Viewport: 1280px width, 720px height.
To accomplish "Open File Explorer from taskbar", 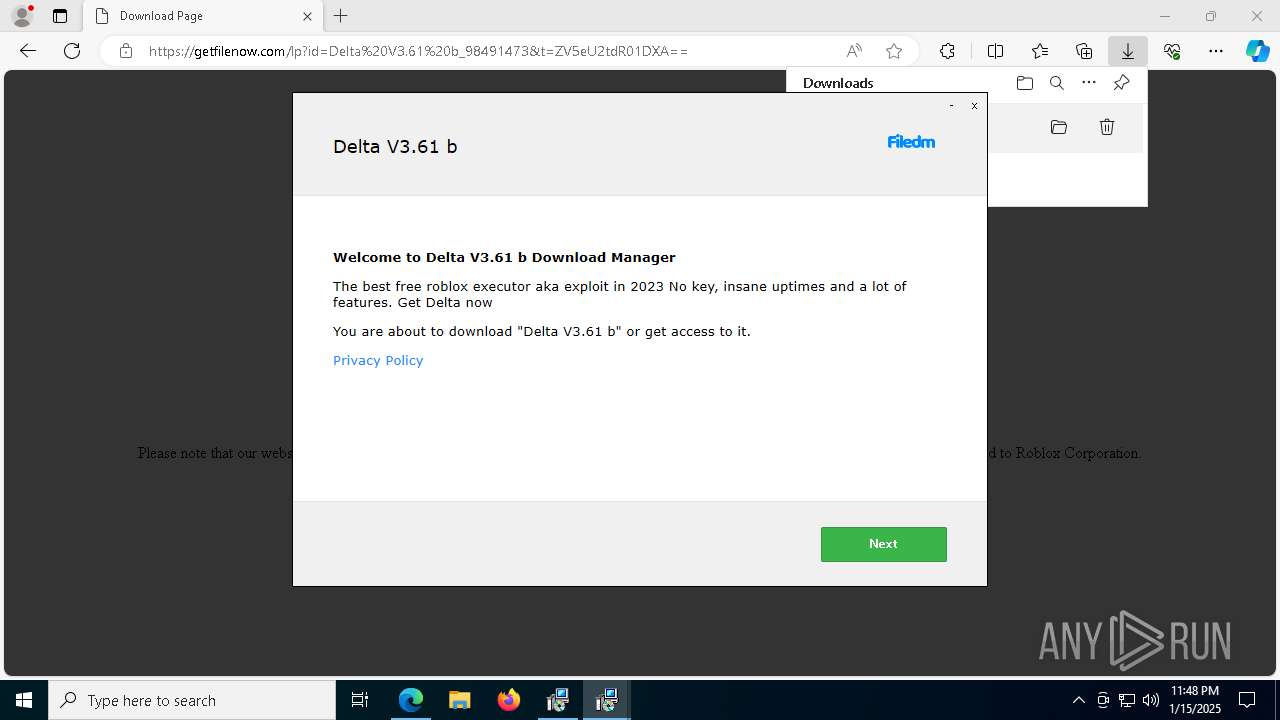I will coord(459,700).
